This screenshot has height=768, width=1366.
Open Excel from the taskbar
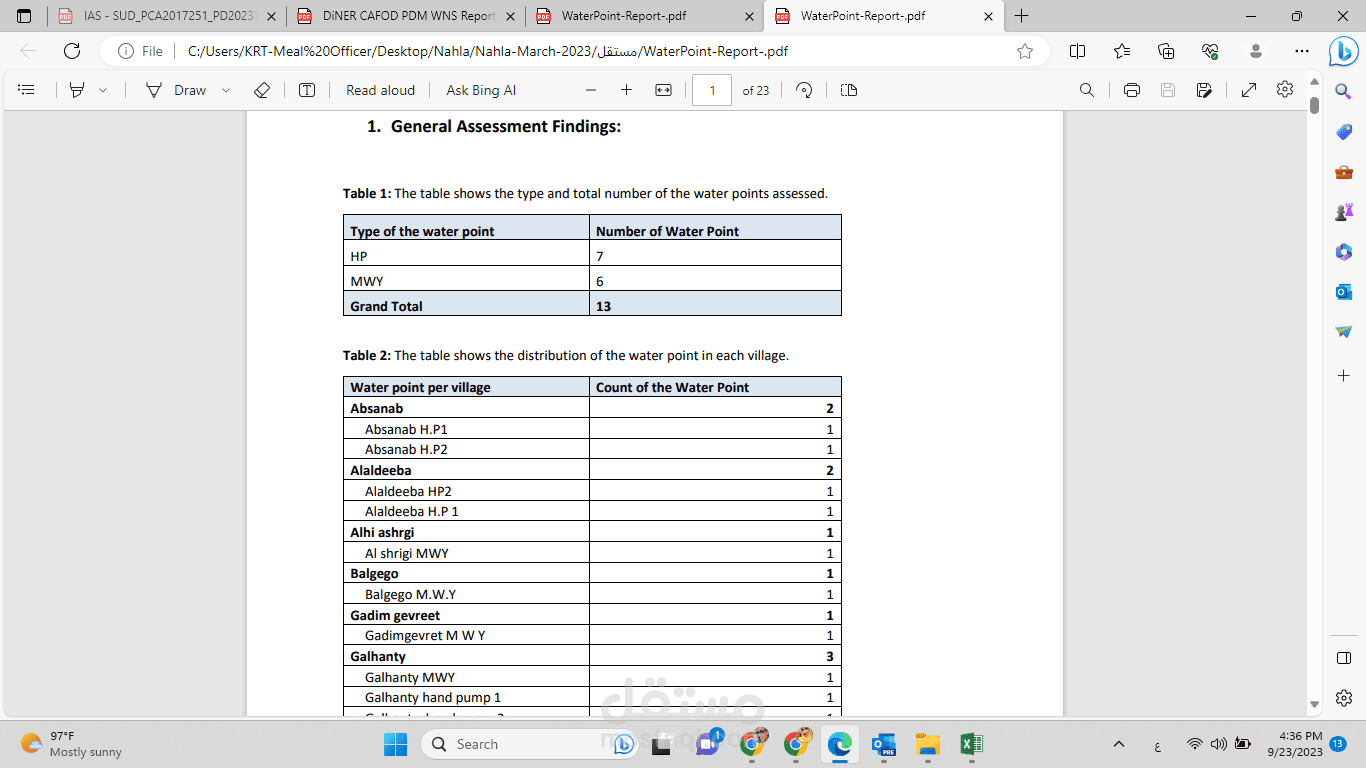971,744
